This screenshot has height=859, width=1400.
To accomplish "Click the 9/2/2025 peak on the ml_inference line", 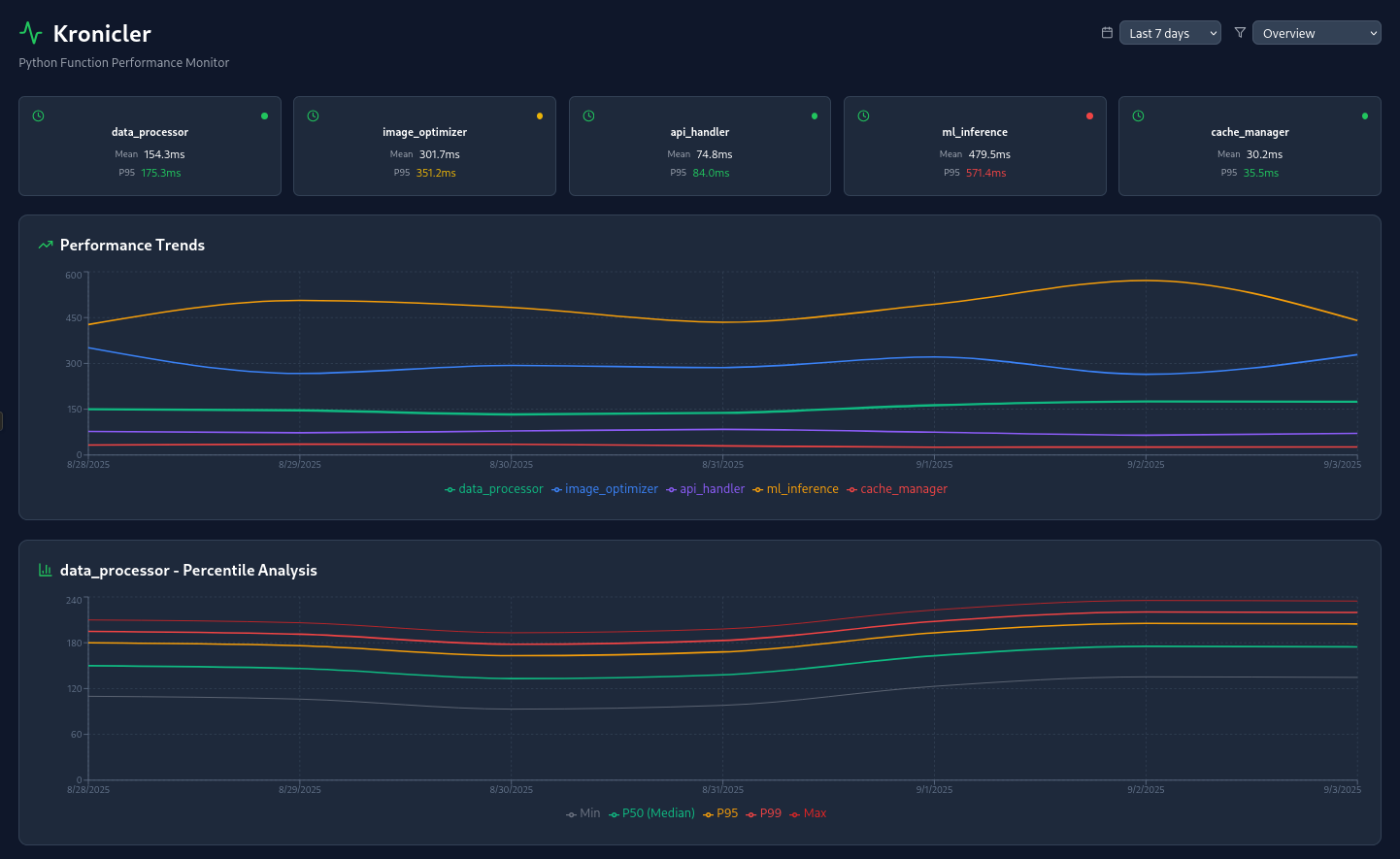I will (1146, 281).
